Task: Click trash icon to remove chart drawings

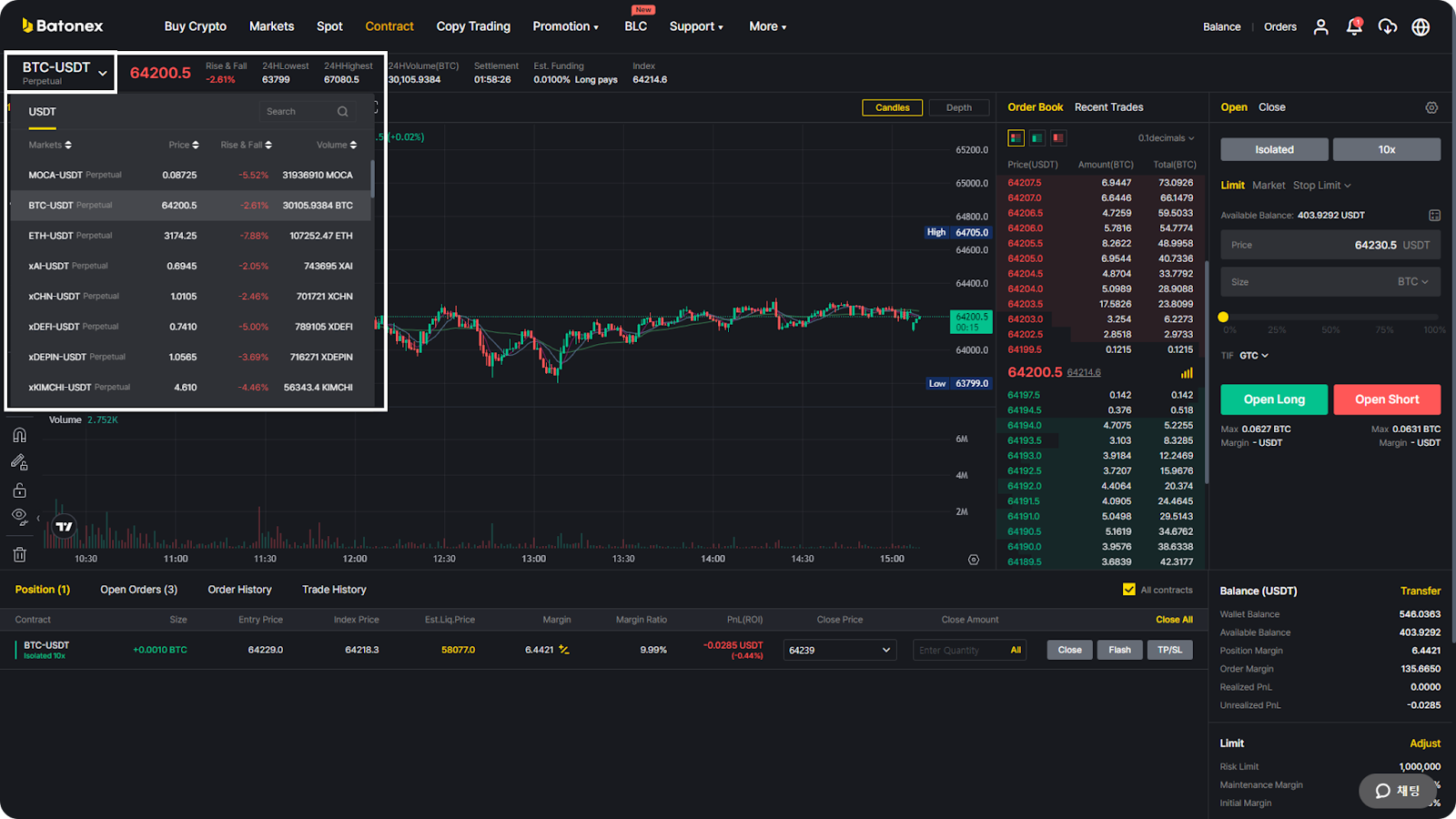Action: tap(19, 554)
